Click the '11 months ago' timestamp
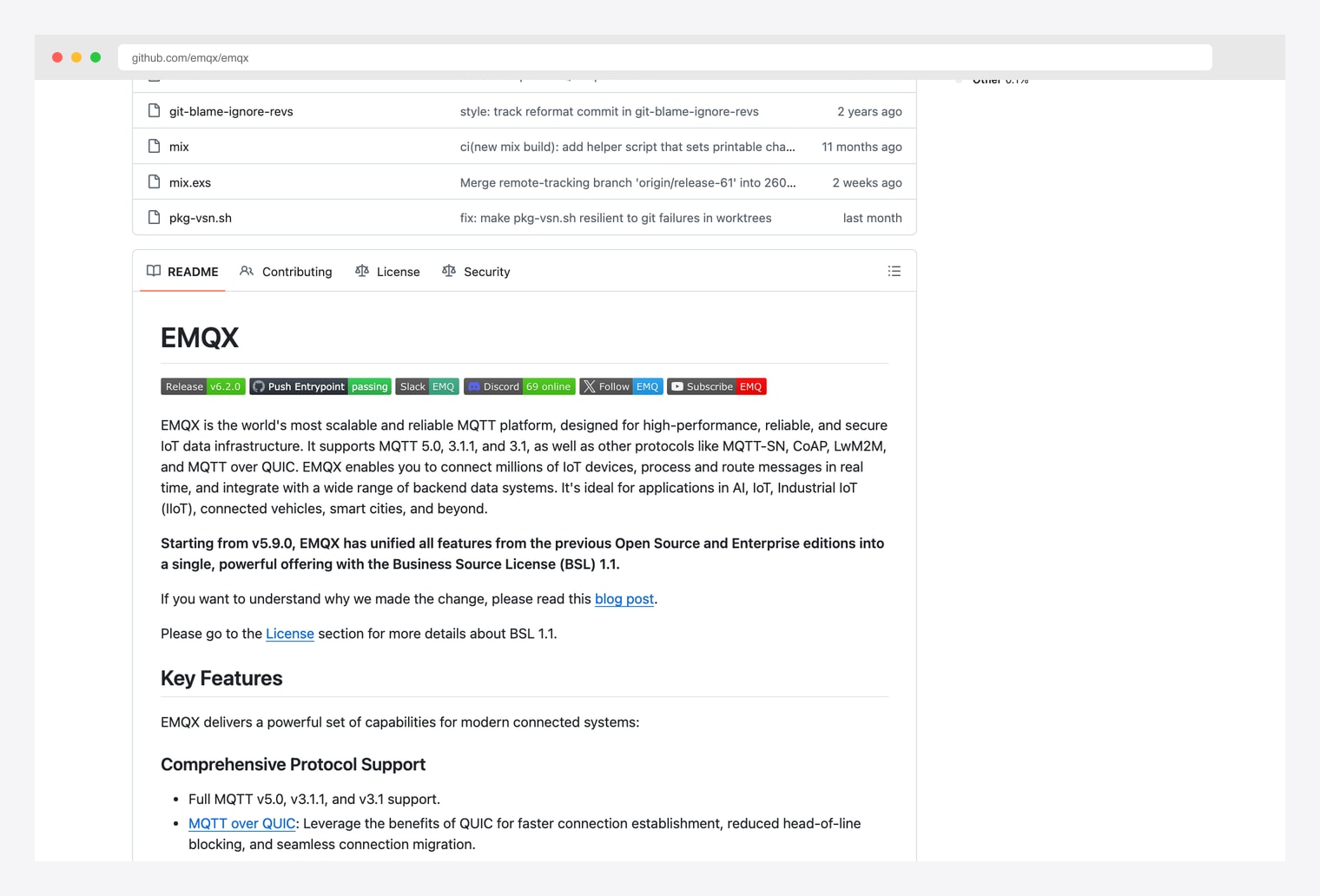This screenshot has height=896, width=1320. coord(861,147)
